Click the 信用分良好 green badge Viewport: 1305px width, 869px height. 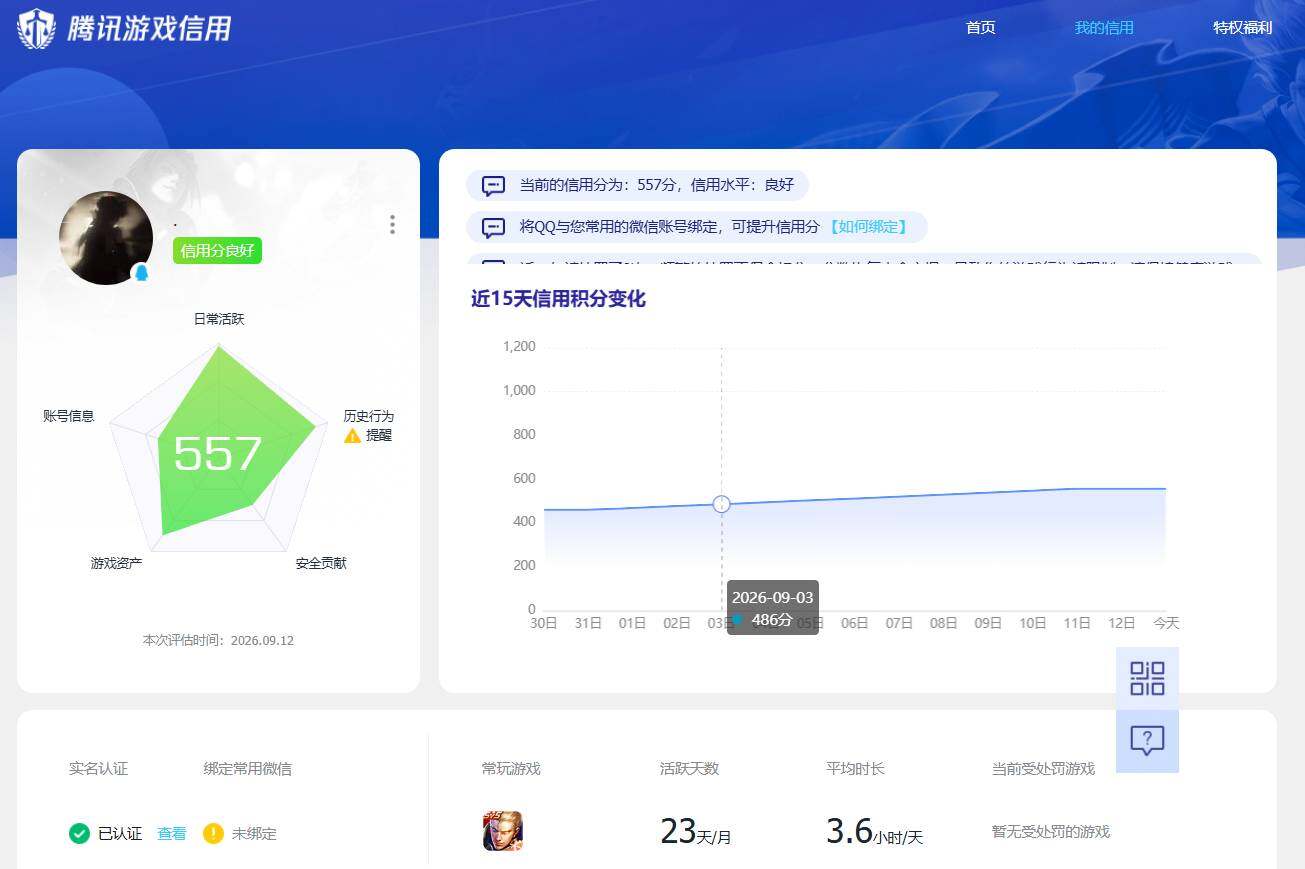(217, 251)
